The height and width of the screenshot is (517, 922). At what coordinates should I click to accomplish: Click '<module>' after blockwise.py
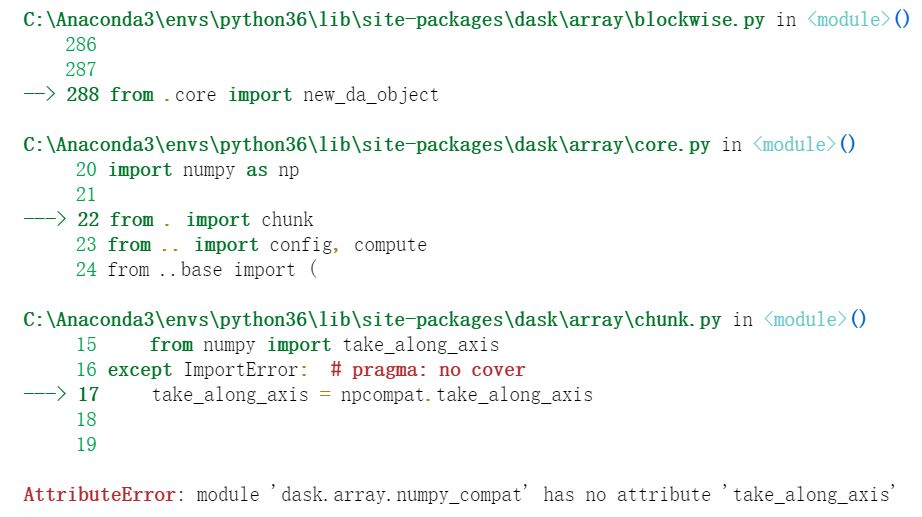click(x=848, y=19)
